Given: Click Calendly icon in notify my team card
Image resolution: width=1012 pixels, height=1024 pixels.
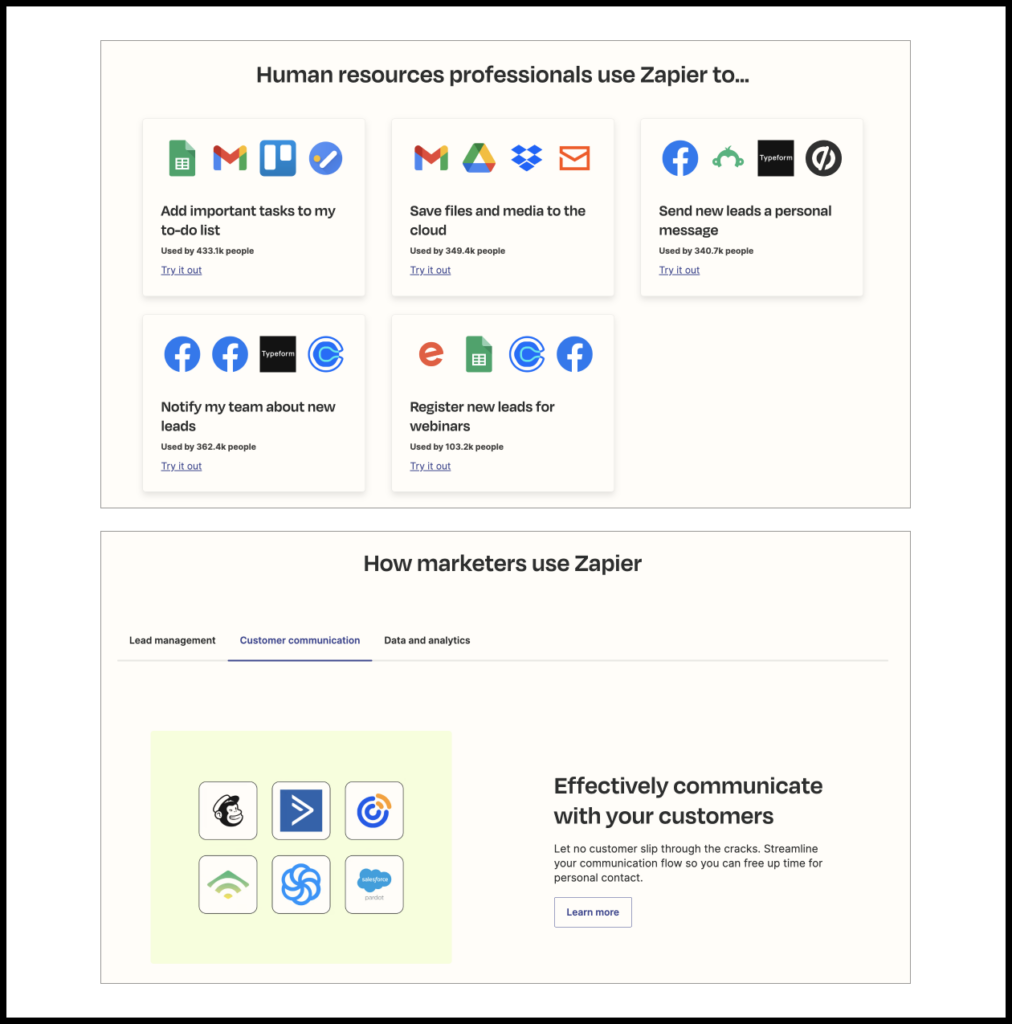Looking at the screenshot, I should [x=326, y=354].
